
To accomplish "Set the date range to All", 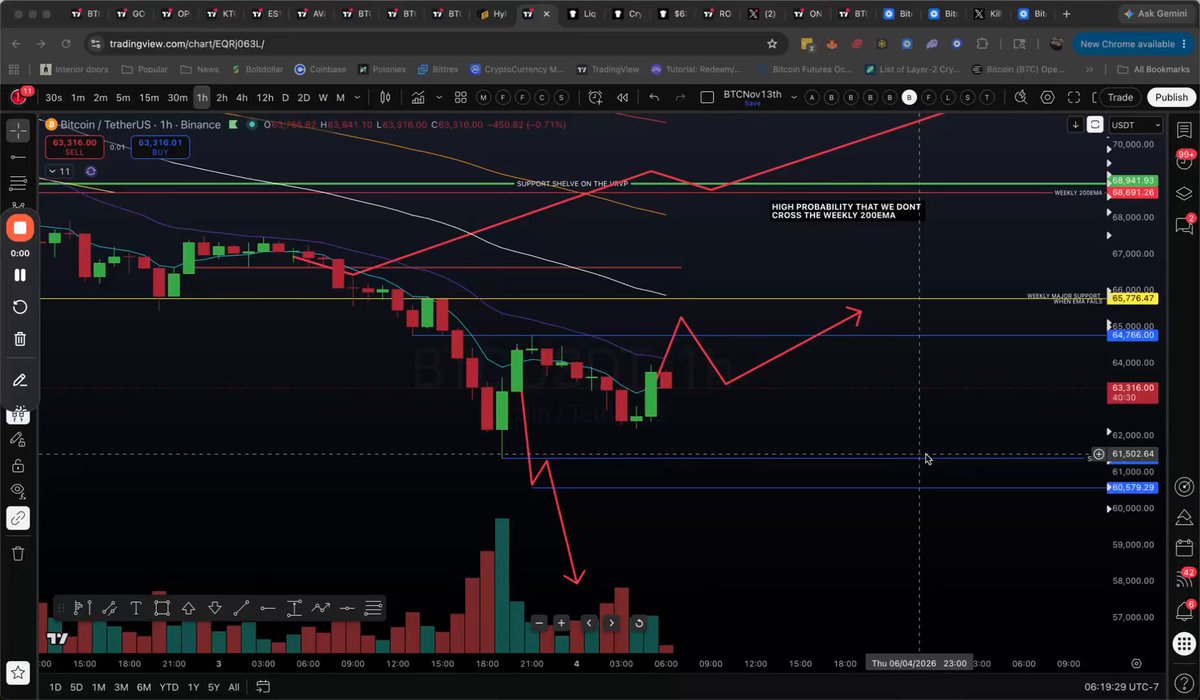I will (233, 687).
